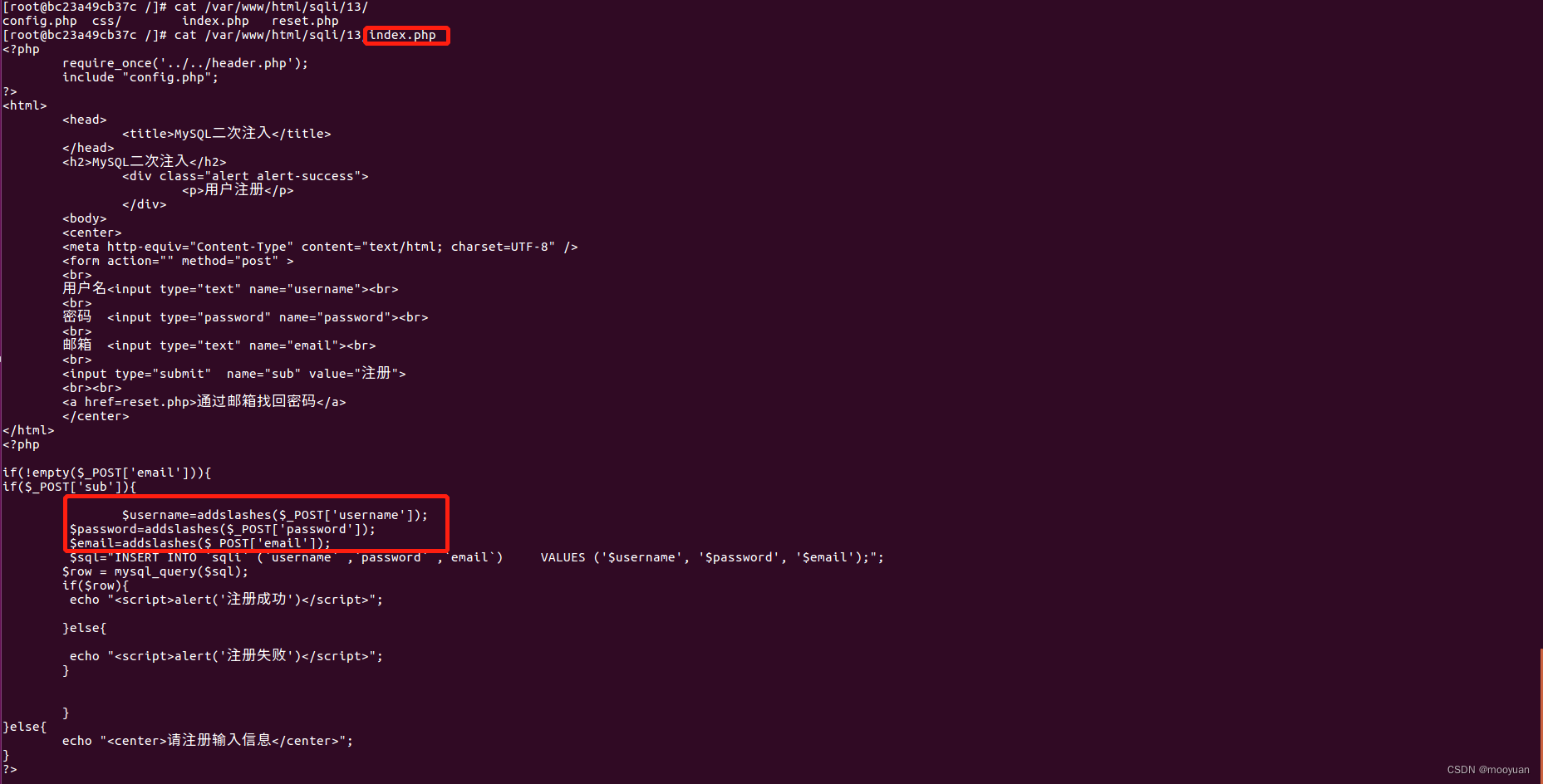
Task: Click the terminal's vertical scrollbar on right edge
Action: [1541, 716]
